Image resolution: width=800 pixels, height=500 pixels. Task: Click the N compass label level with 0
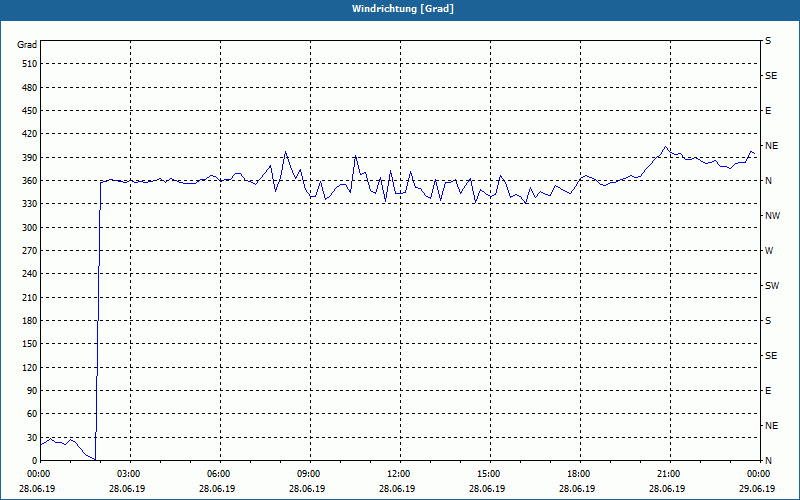768,461
